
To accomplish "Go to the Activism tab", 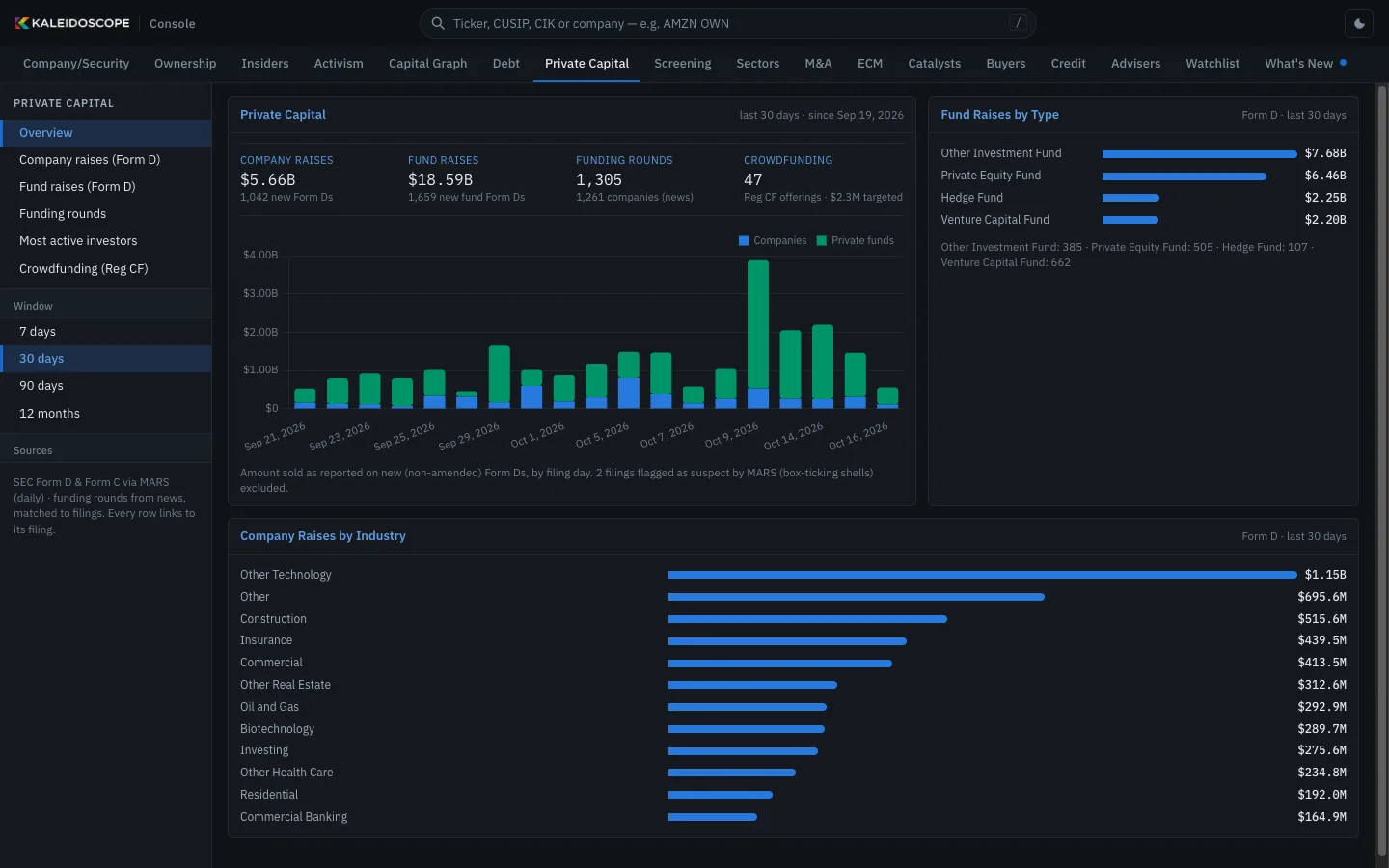I will coord(339,64).
